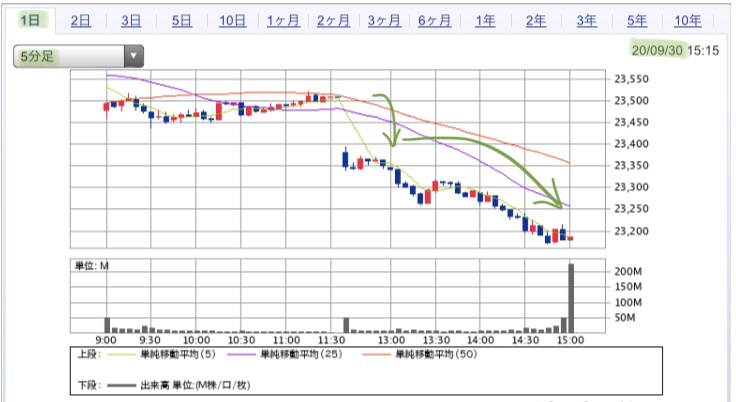Click the 100M volume axis label
This screenshot has width=736, height=402.
tap(628, 302)
